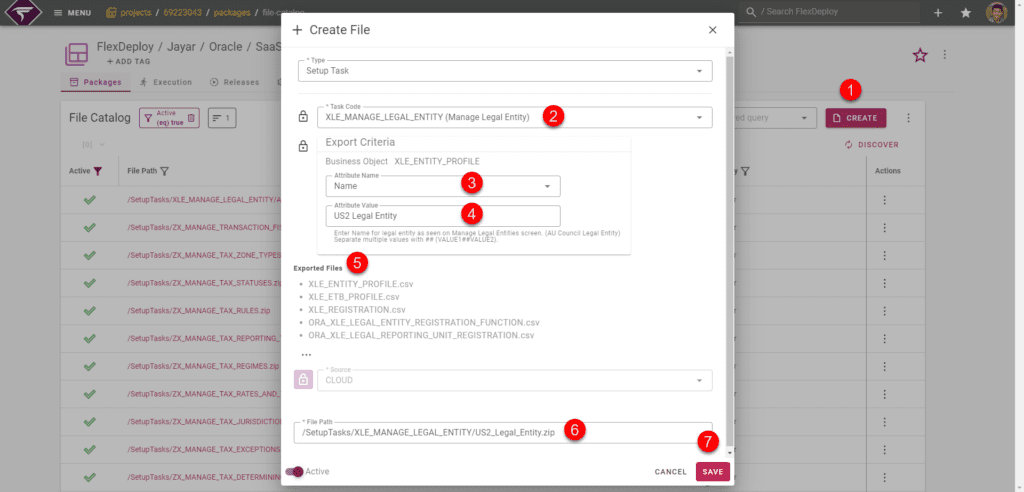
Task: Open Actions menu for ZX_MANAGE_TAX_RULES row
Action: pyautogui.click(x=885, y=311)
